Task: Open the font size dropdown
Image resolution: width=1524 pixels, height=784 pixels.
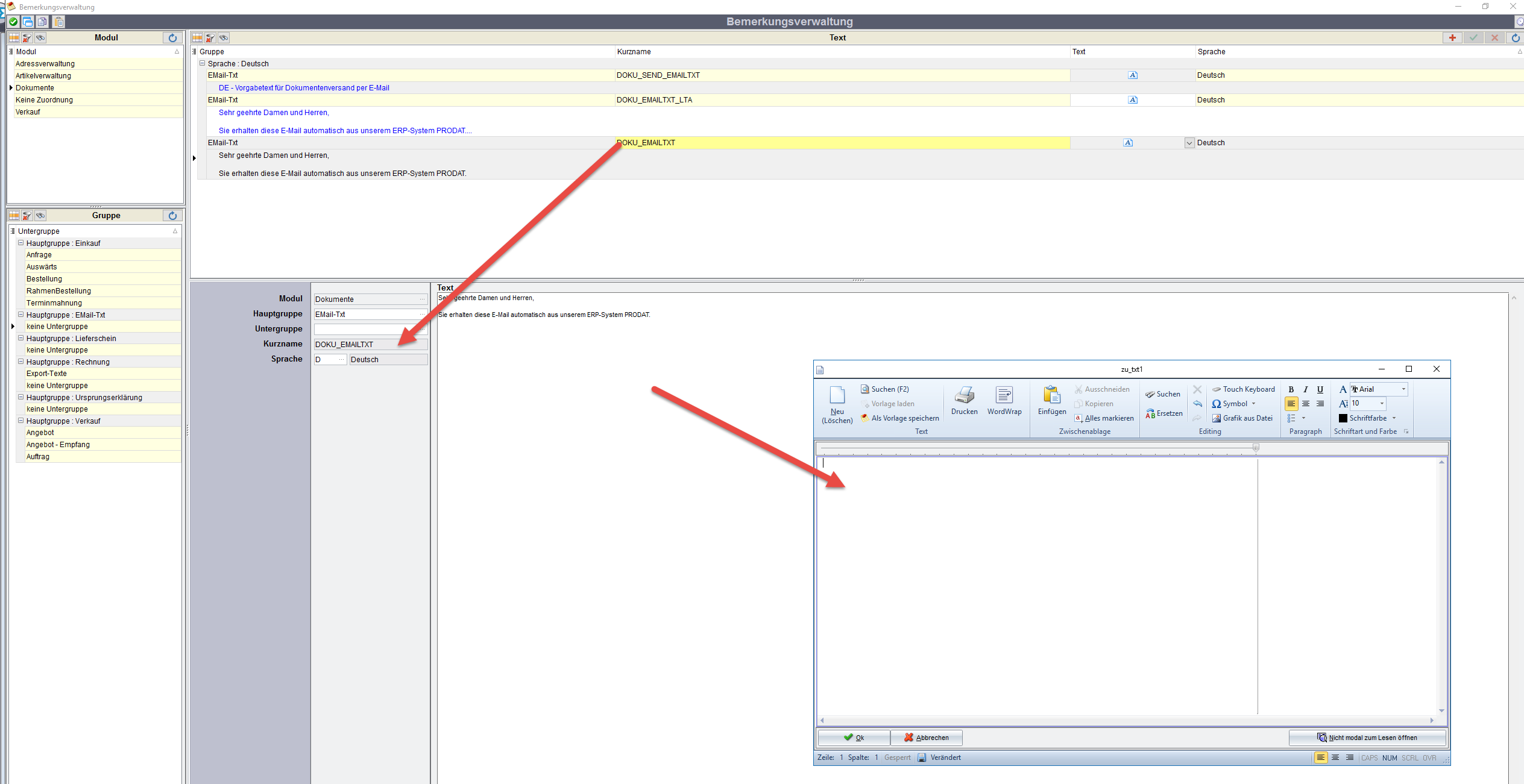Action: point(1382,404)
